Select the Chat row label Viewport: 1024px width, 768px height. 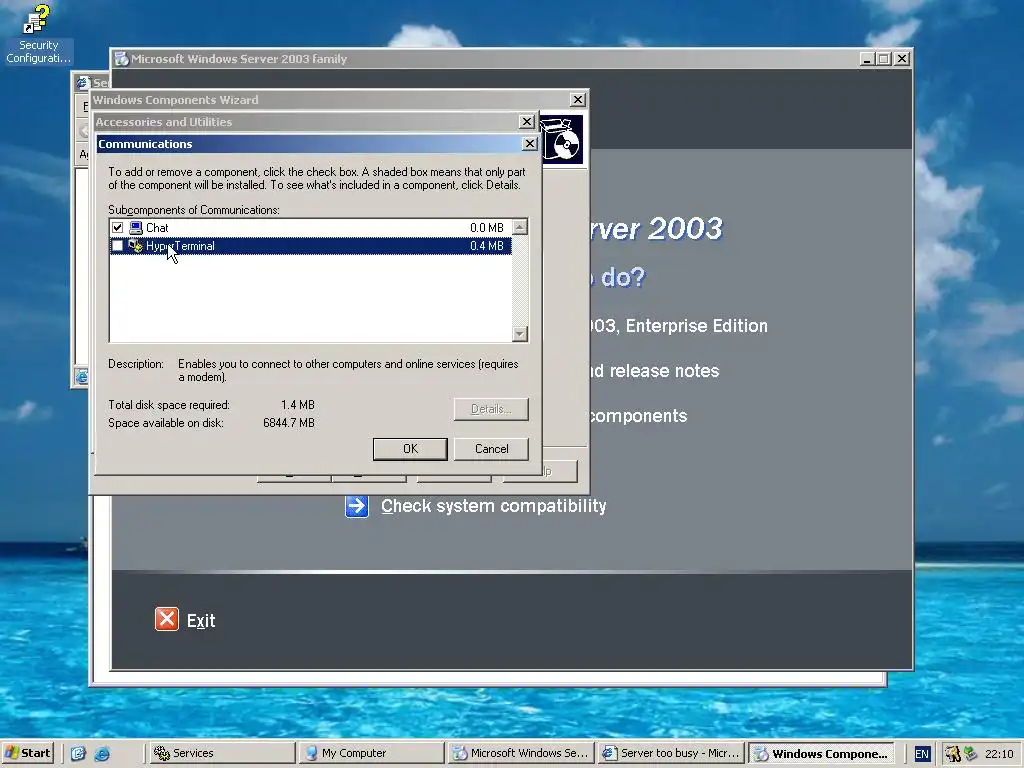[157, 228]
